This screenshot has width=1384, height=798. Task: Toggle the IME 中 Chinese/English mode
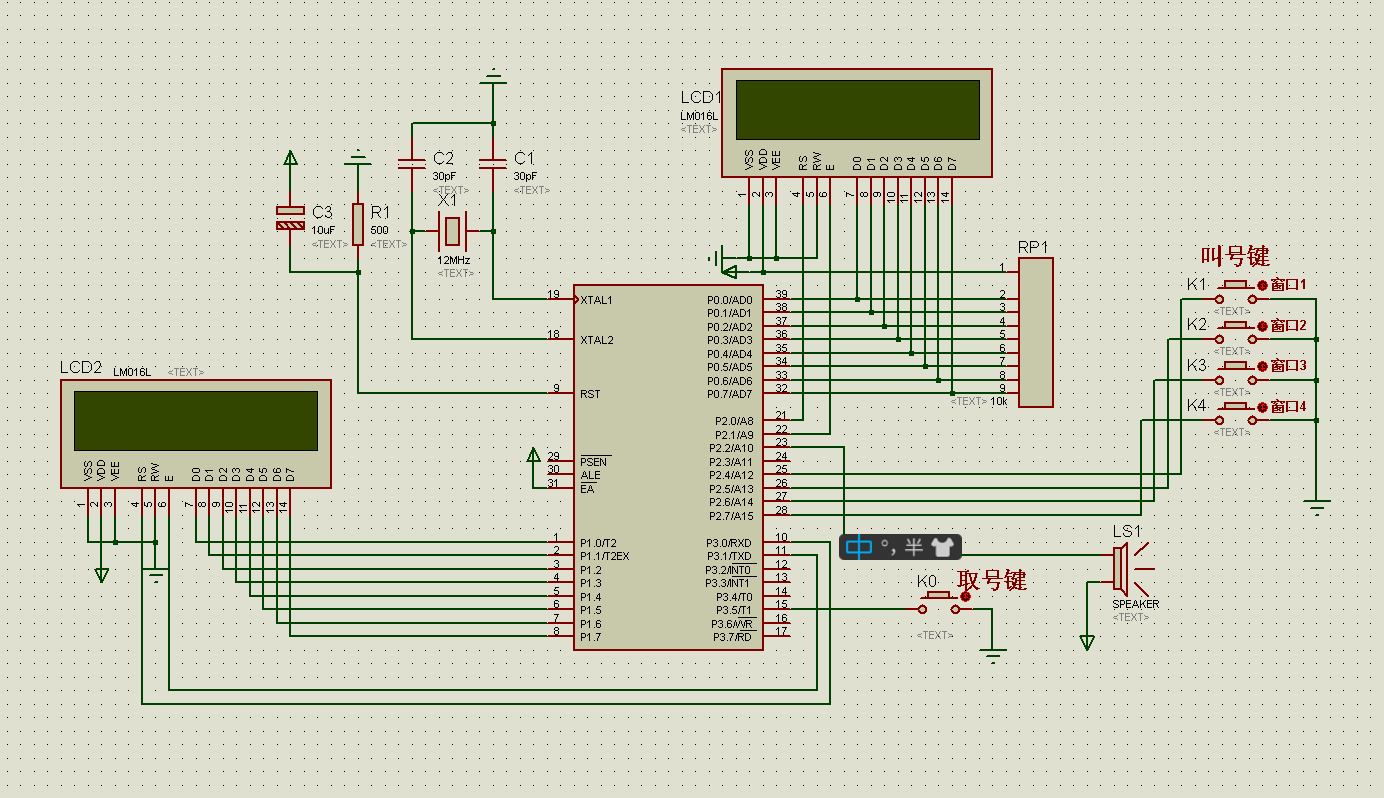pyautogui.click(x=859, y=546)
